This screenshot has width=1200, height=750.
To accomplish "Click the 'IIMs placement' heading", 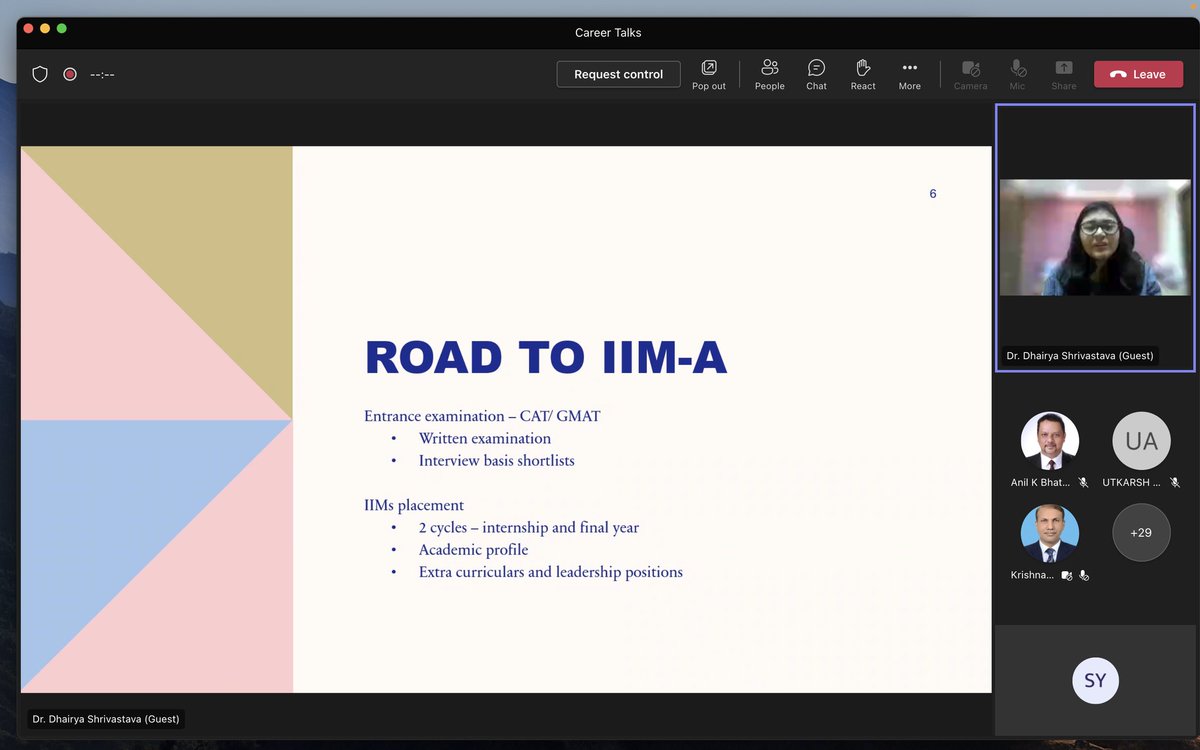I will tap(414, 506).
